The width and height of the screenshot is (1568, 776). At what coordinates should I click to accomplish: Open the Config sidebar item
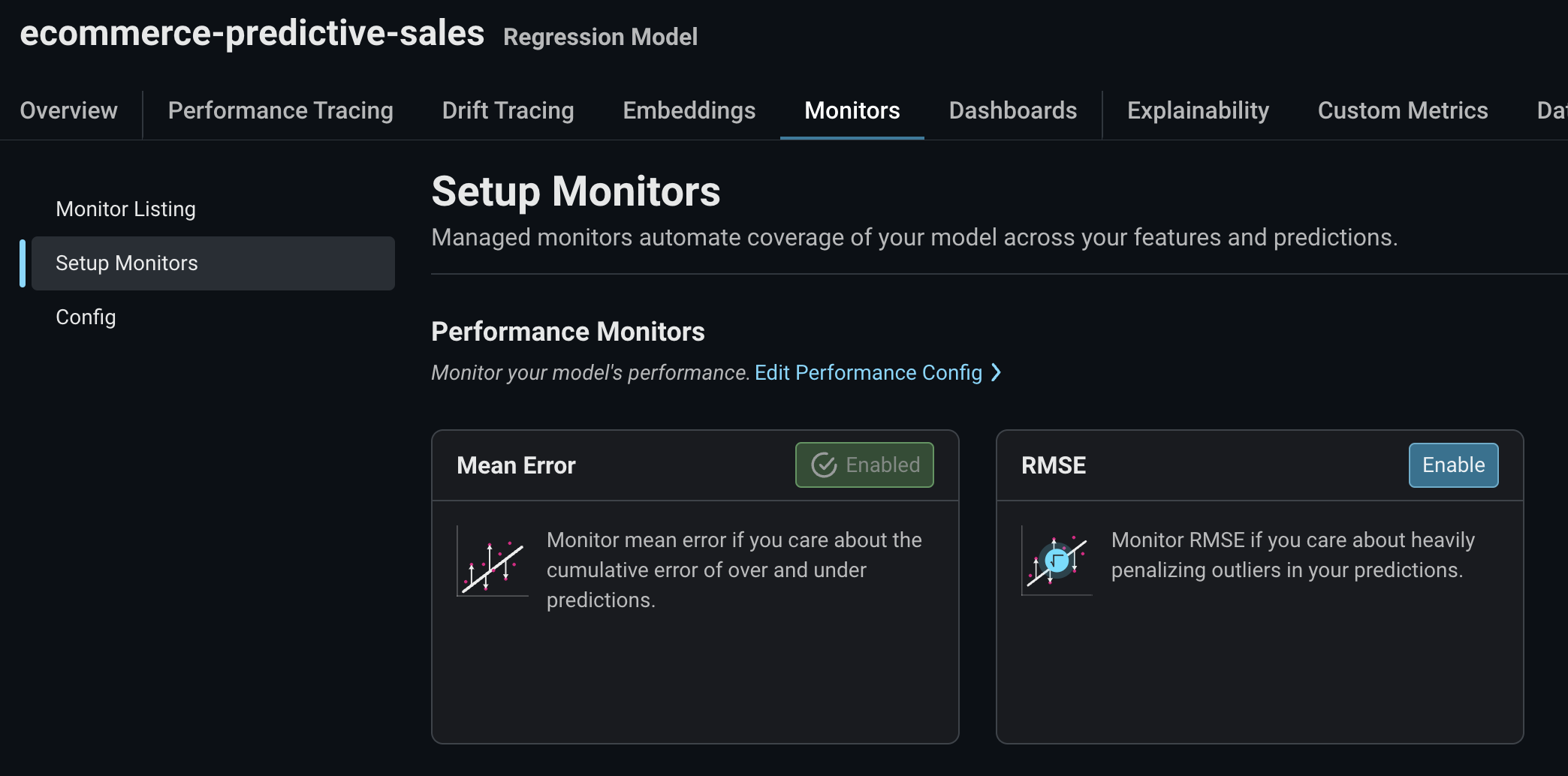(x=86, y=317)
